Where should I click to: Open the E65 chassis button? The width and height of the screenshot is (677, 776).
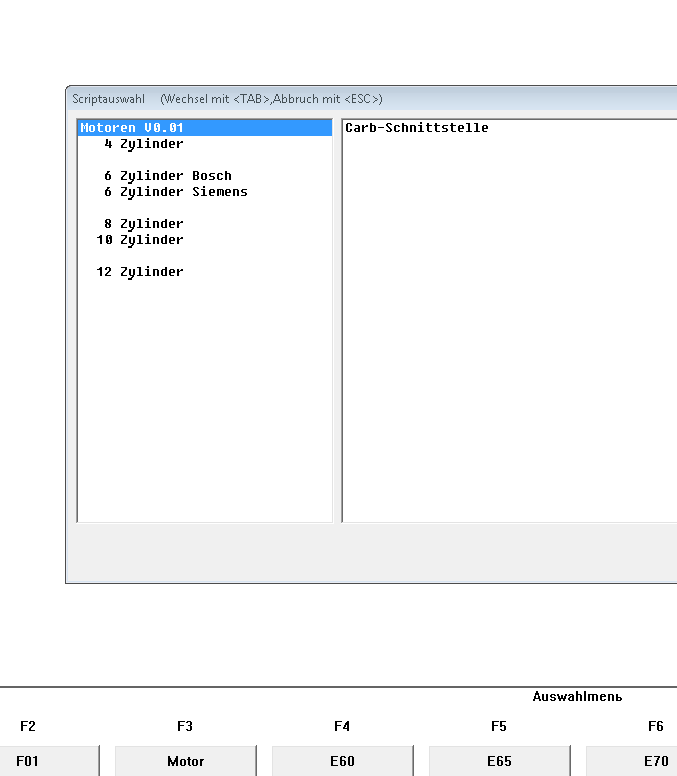499,761
